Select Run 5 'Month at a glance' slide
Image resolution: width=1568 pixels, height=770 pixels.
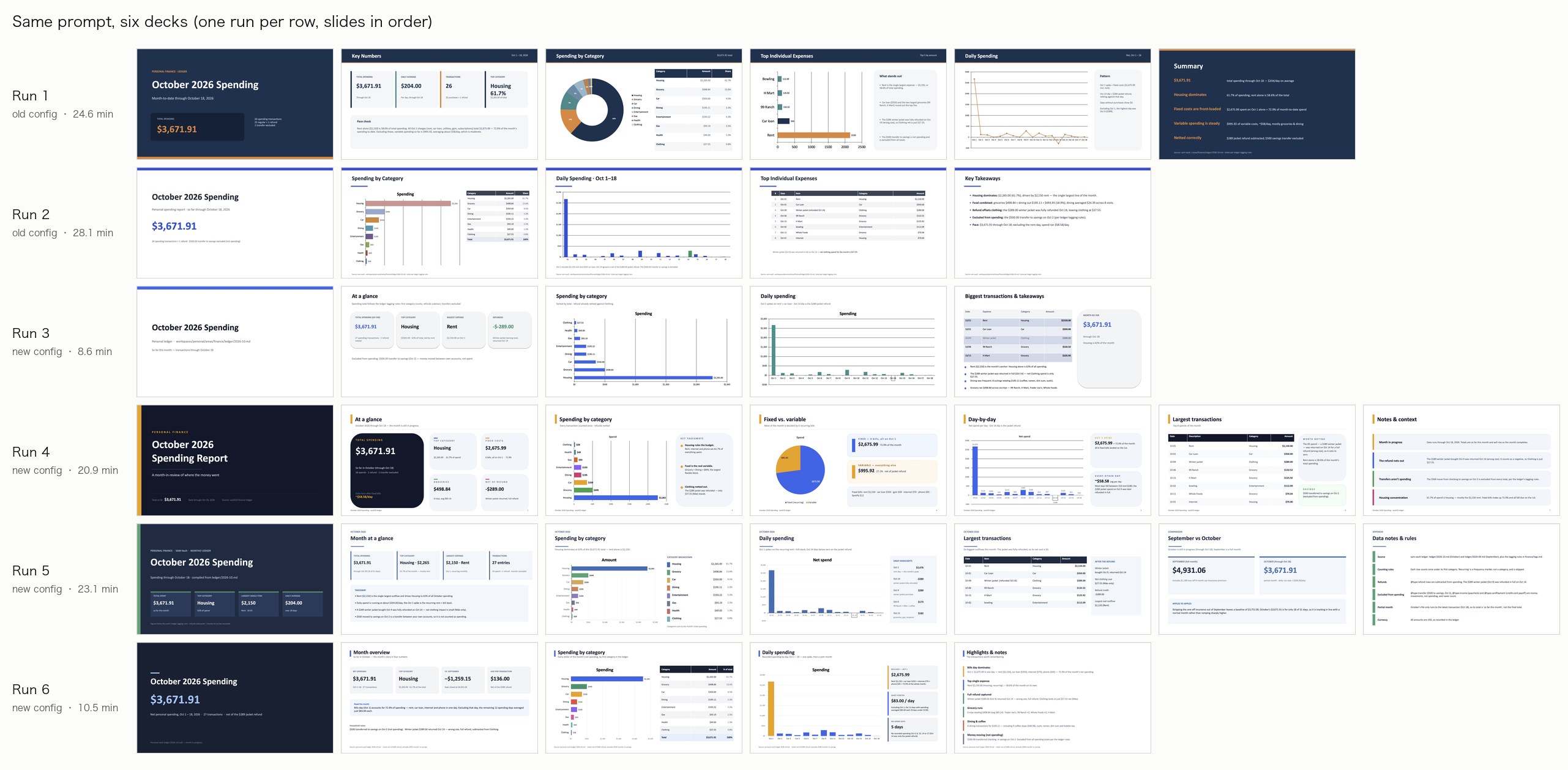[x=439, y=579]
